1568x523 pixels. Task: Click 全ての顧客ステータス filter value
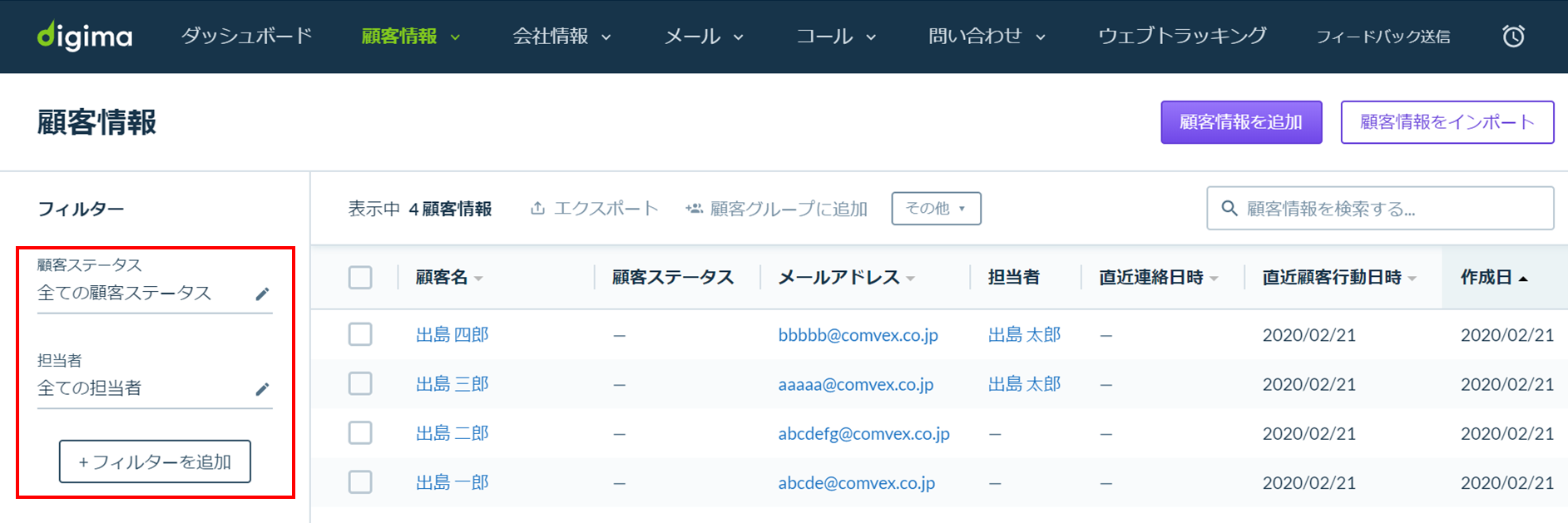(x=125, y=293)
